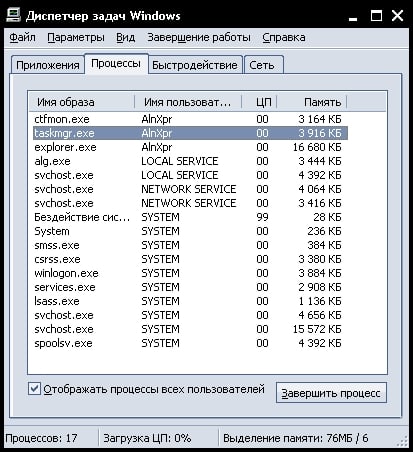Sort by the ЦП column header
The height and width of the screenshot is (452, 413).
pyautogui.click(x=259, y=102)
